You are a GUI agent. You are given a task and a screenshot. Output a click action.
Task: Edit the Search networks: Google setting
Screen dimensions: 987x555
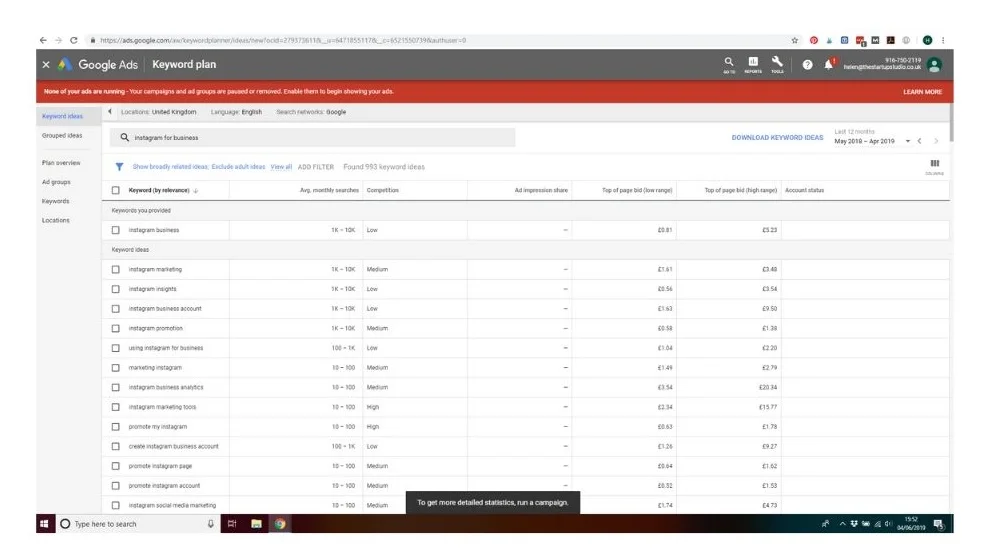(311, 112)
